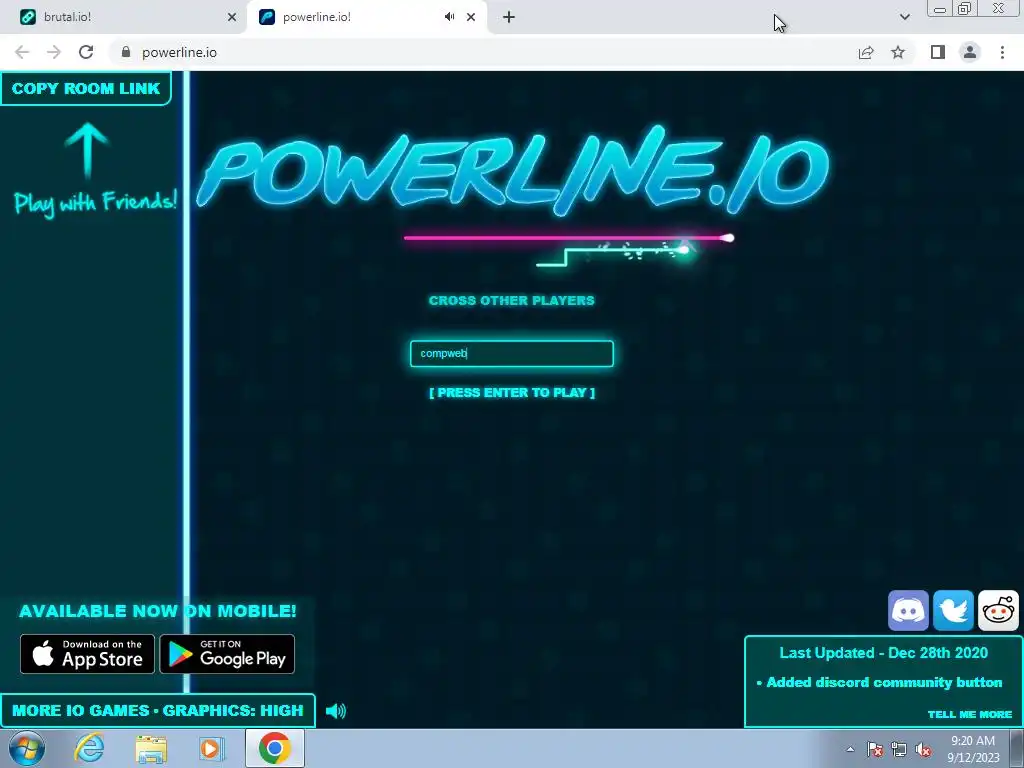Bookmark this page with the star

coord(898,52)
